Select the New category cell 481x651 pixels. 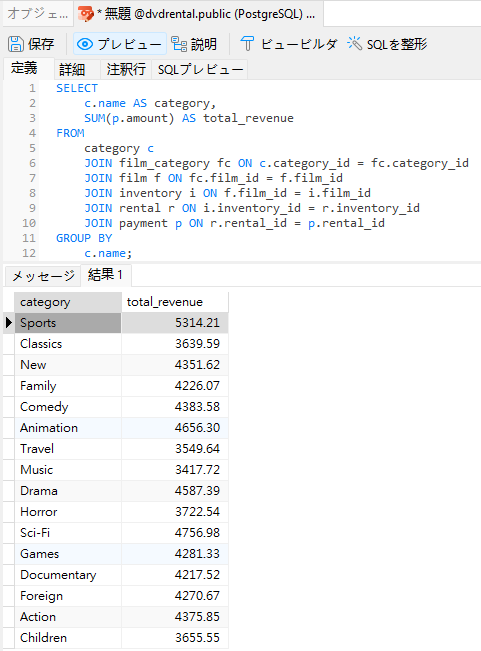pyautogui.click(x=68, y=365)
